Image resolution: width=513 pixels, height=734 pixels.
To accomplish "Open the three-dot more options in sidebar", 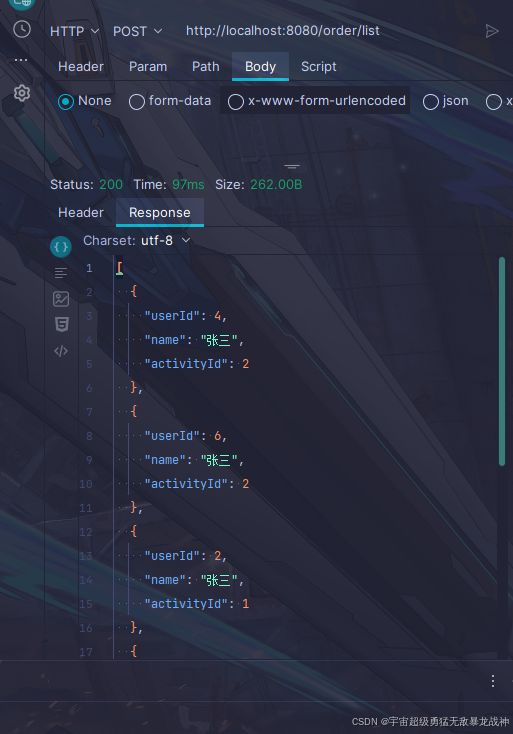I will coord(21,60).
